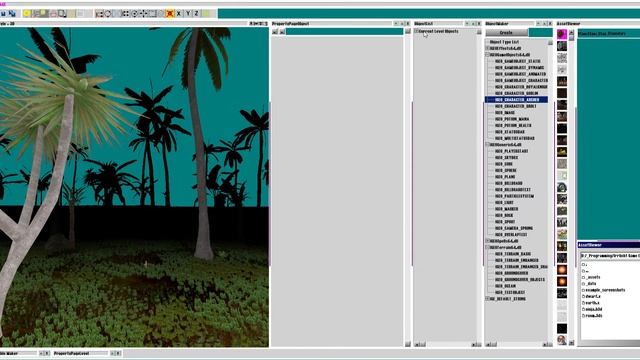Click the crosshair arrows toolbar icon
Screen dimensions: 640x360
pyautogui.click(x=143, y=13)
